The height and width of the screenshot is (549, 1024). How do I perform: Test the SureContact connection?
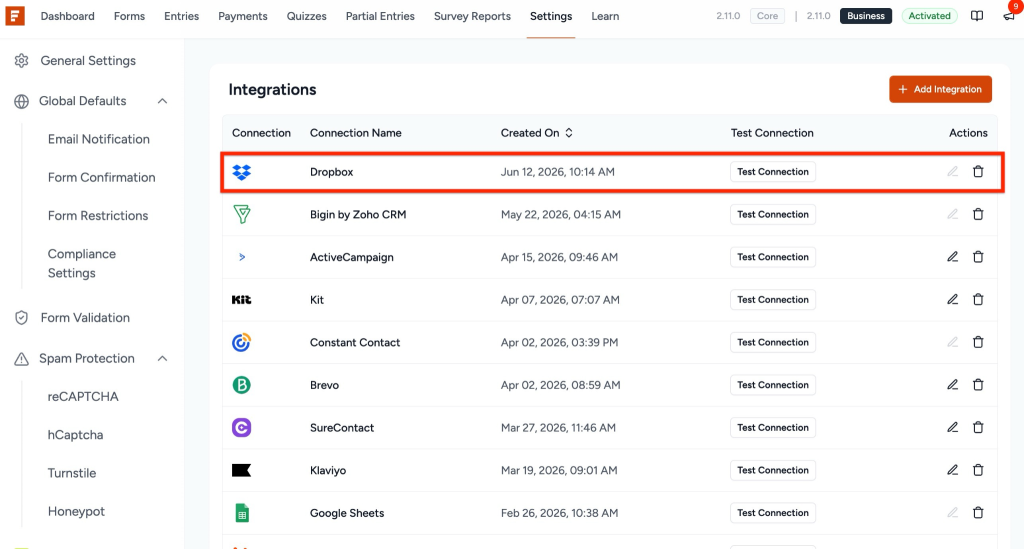click(773, 428)
